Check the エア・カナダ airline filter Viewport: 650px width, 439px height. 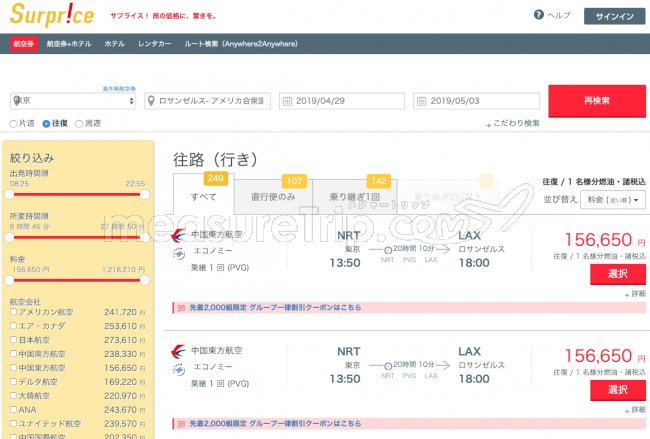click(13, 326)
